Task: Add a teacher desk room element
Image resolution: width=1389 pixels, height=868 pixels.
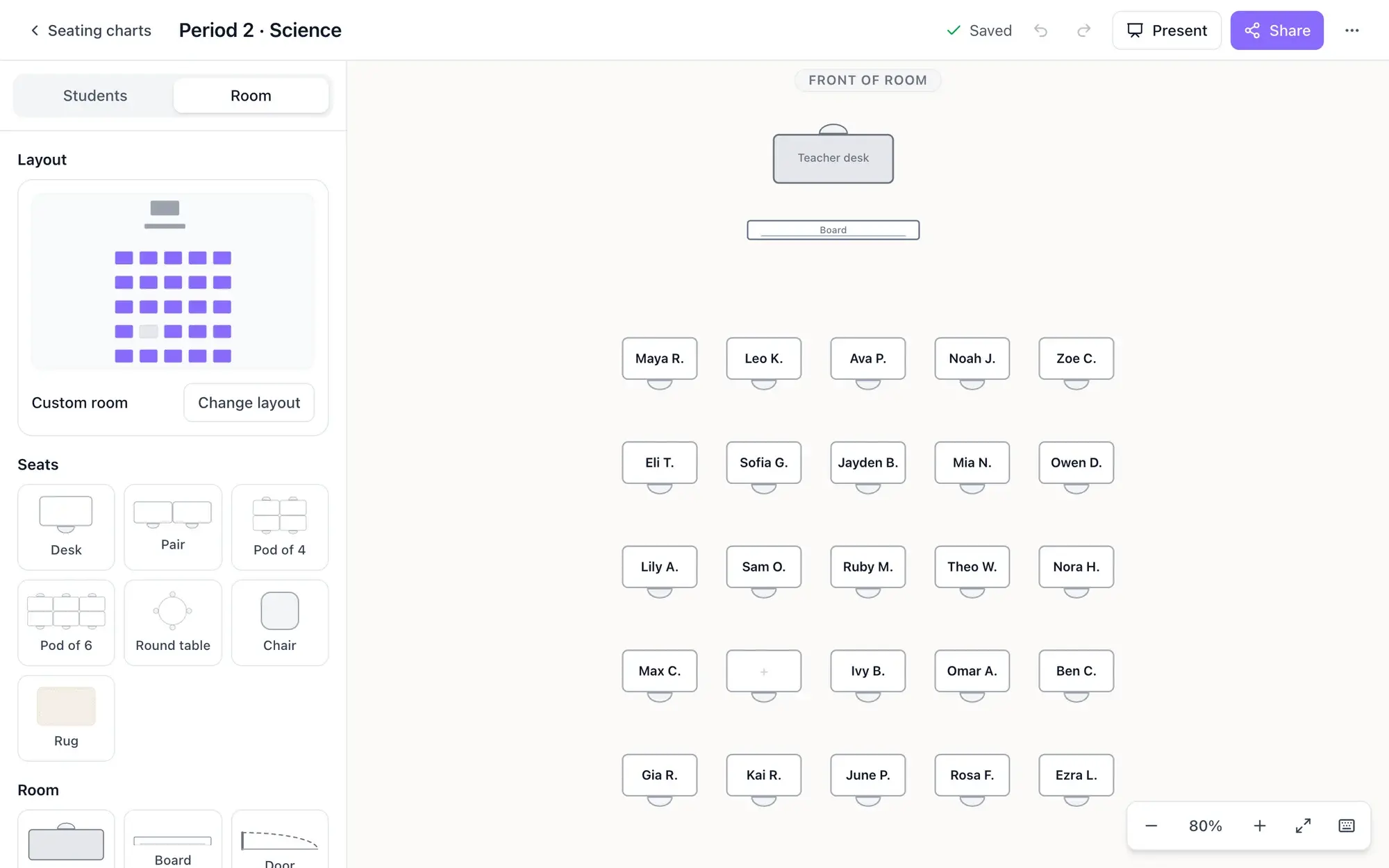Action: coord(66,840)
